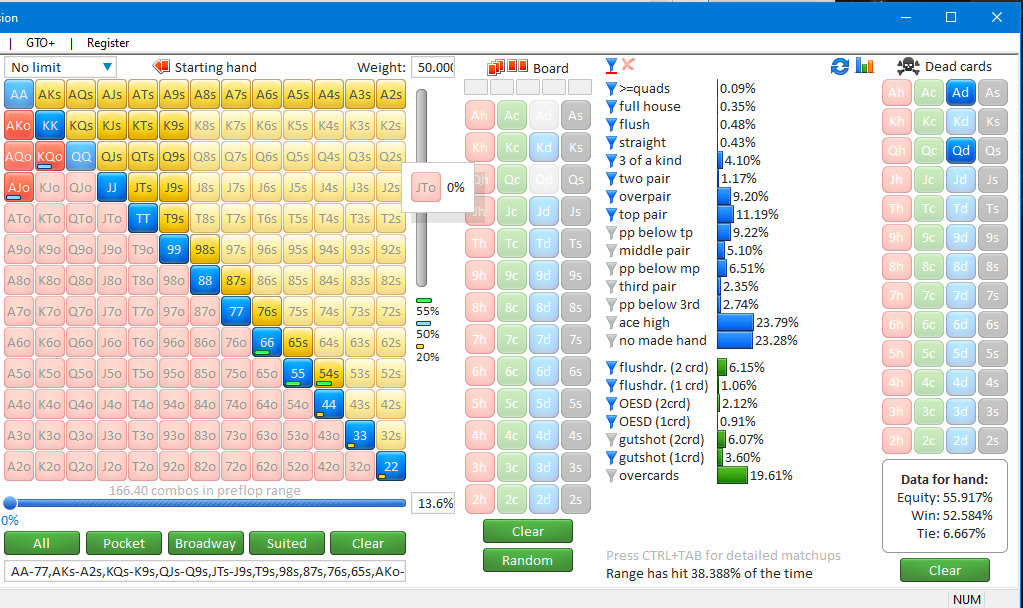Open the GTO+ menu

click(x=40, y=43)
